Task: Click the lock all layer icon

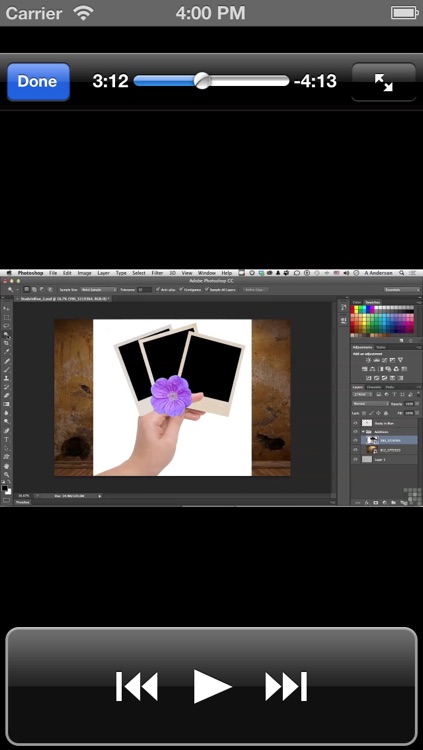Action: pos(386,413)
